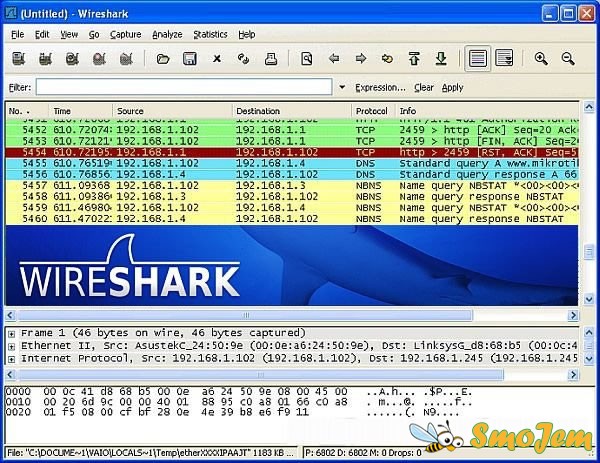The height and width of the screenshot is (463, 600).
Task: Sort by the Destination column header
Action: (x=292, y=111)
